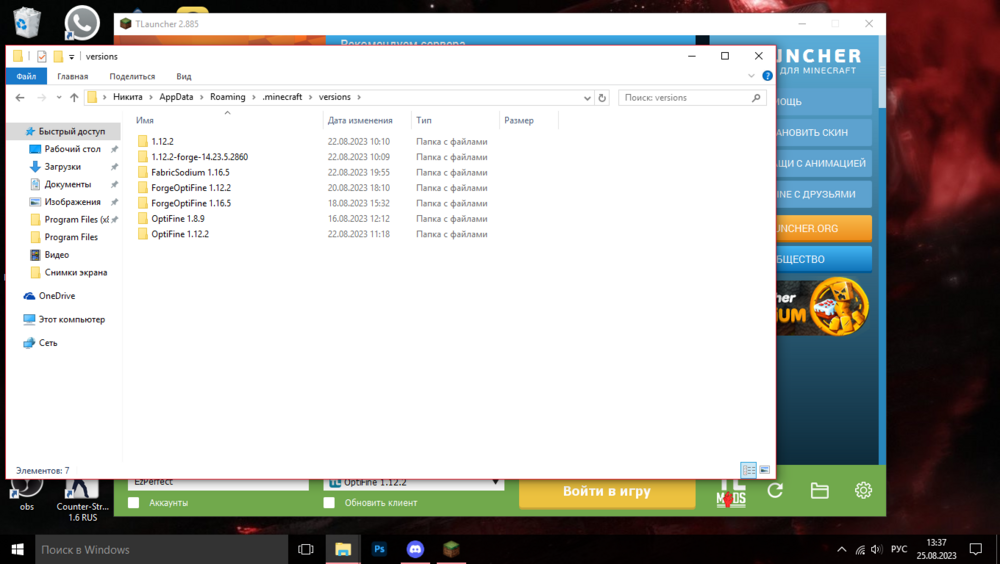The image size is (1000, 564).
Task: Select the 1.12.2-forge-14.23.5.2860 folder
Action: (x=199, y=157)
